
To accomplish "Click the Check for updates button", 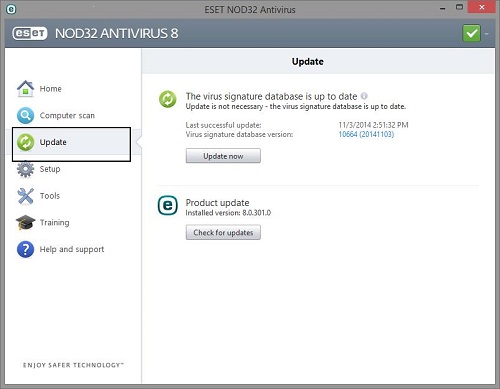I will (x=223, y=232).
